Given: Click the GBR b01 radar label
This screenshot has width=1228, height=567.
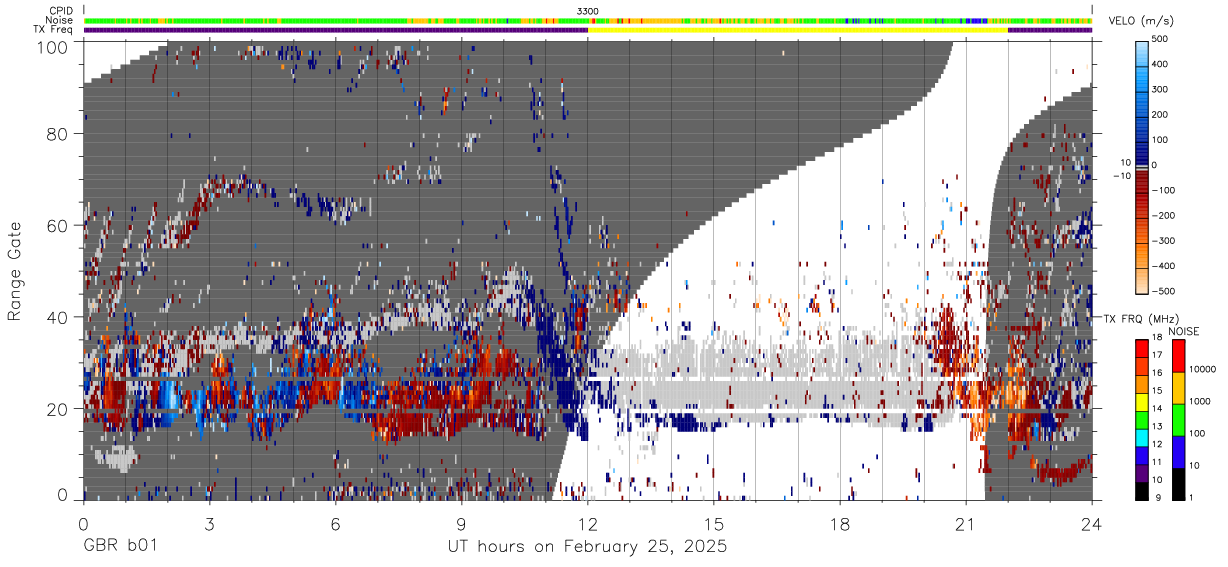Looking at the screenshot, I should 120,547.
